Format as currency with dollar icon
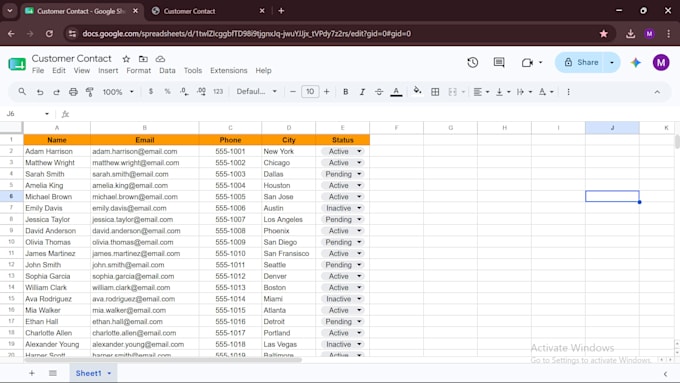Screen dimensions: 680x383 (x=150, y=92)
